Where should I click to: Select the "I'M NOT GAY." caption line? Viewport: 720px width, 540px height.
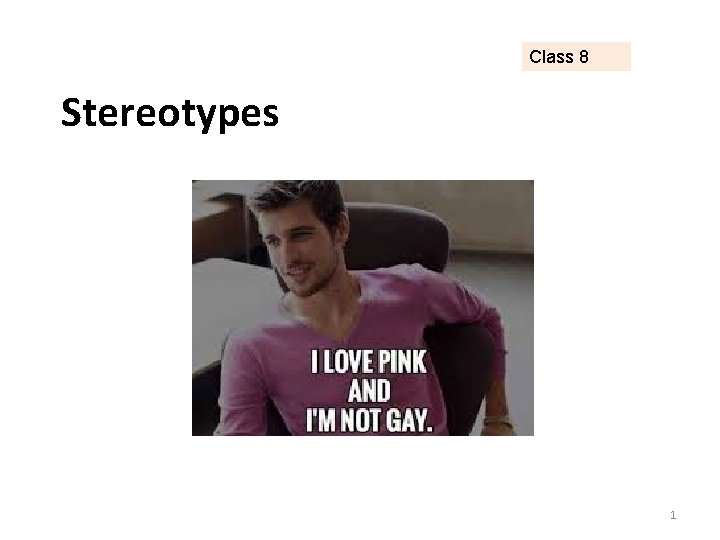(369, 420)
